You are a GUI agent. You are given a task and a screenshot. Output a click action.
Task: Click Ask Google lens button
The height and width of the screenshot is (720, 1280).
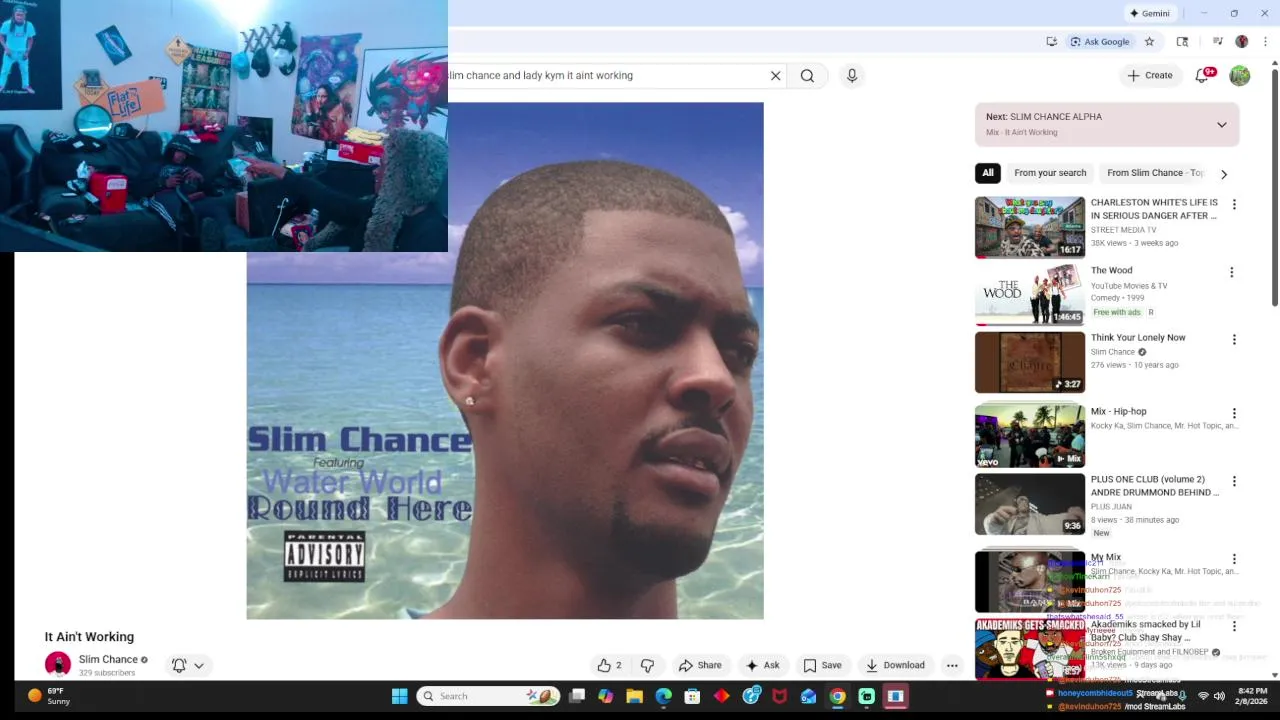tap(1100, 41)
